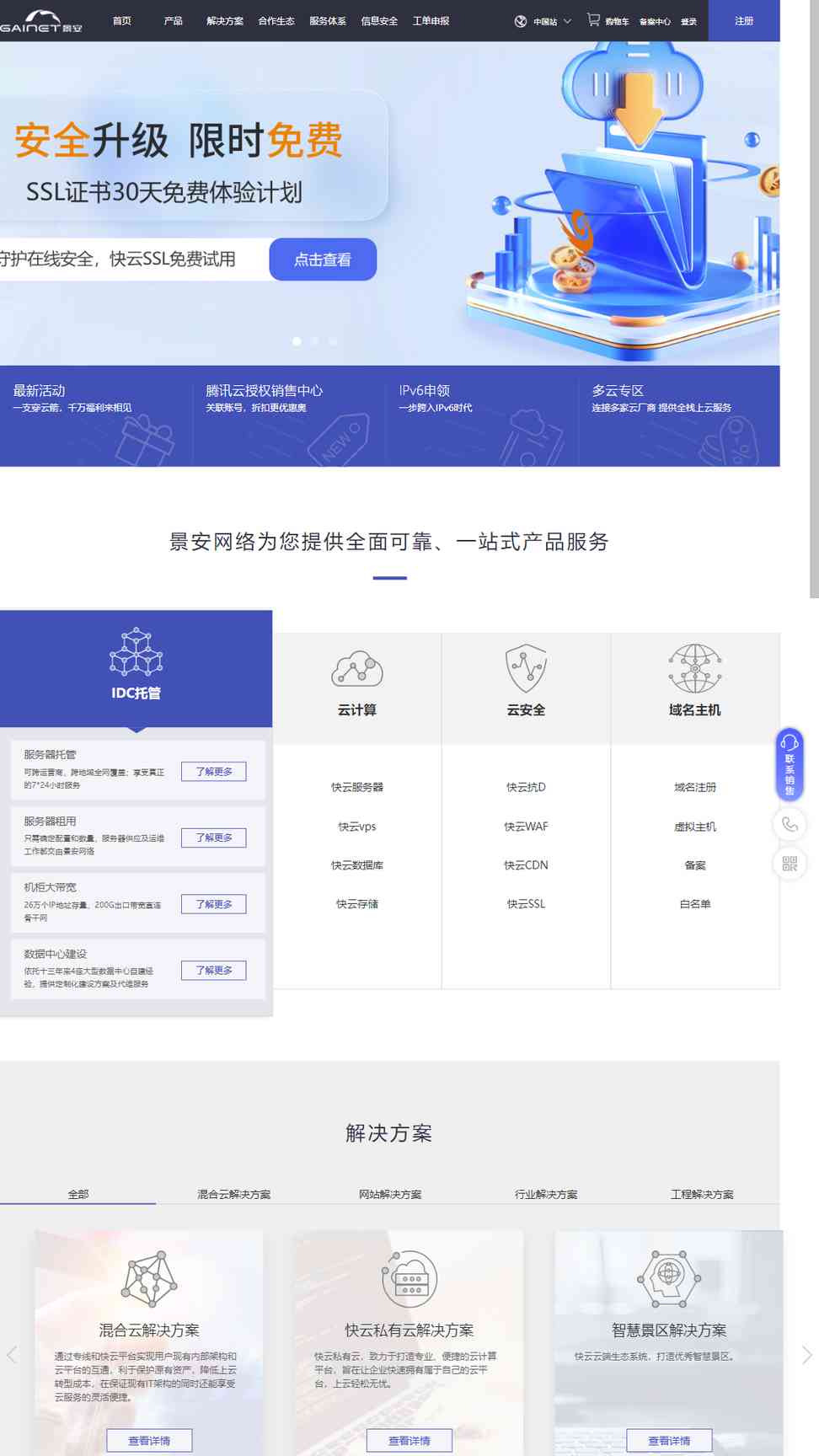Click 查看详情 on 混合云解决方案 card
819x1456 pixels.
(149, 1441)
